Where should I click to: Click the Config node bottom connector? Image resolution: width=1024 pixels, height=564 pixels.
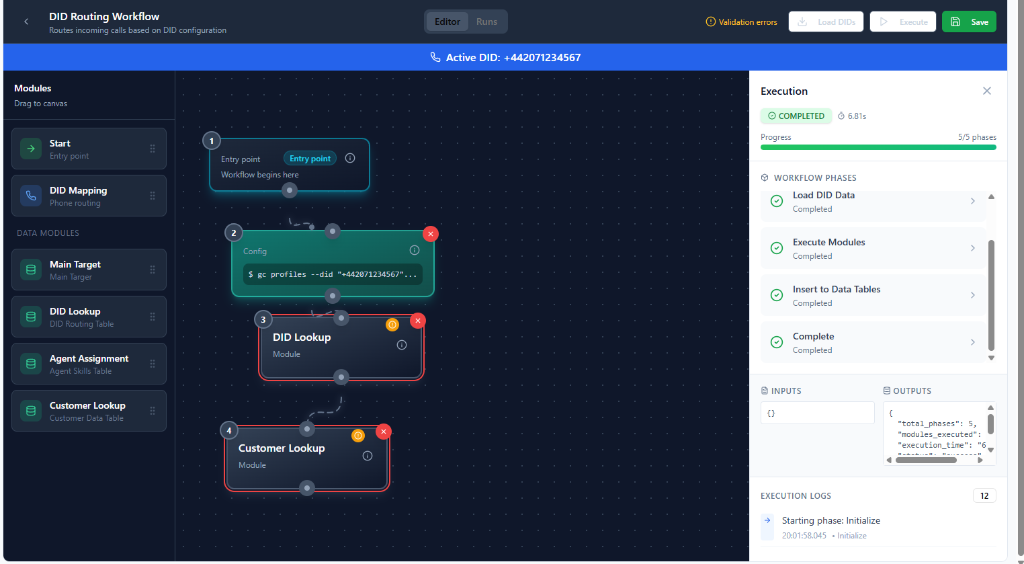[332, 296]
